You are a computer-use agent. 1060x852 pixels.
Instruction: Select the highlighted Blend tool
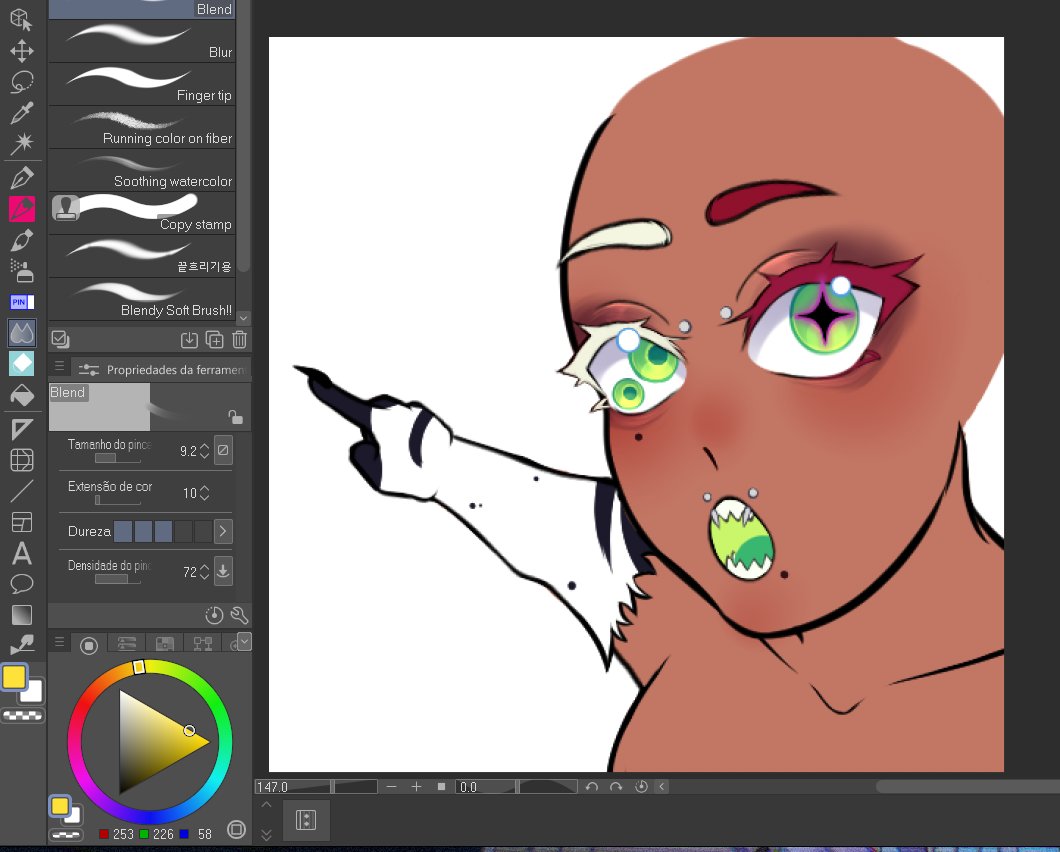pyautogui.click(x=22, y=331)
